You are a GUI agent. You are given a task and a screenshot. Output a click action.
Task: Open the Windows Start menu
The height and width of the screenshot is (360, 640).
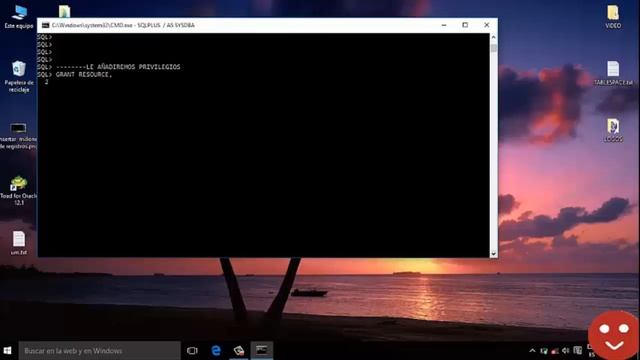click(7, 351)
